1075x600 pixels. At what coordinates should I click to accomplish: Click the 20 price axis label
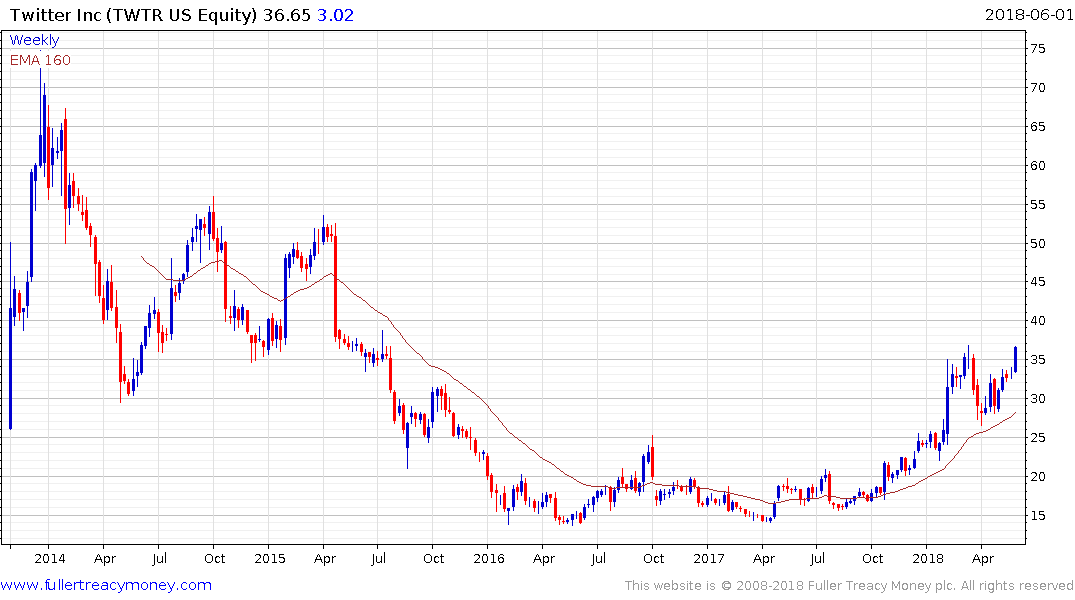coord(1037,477)
